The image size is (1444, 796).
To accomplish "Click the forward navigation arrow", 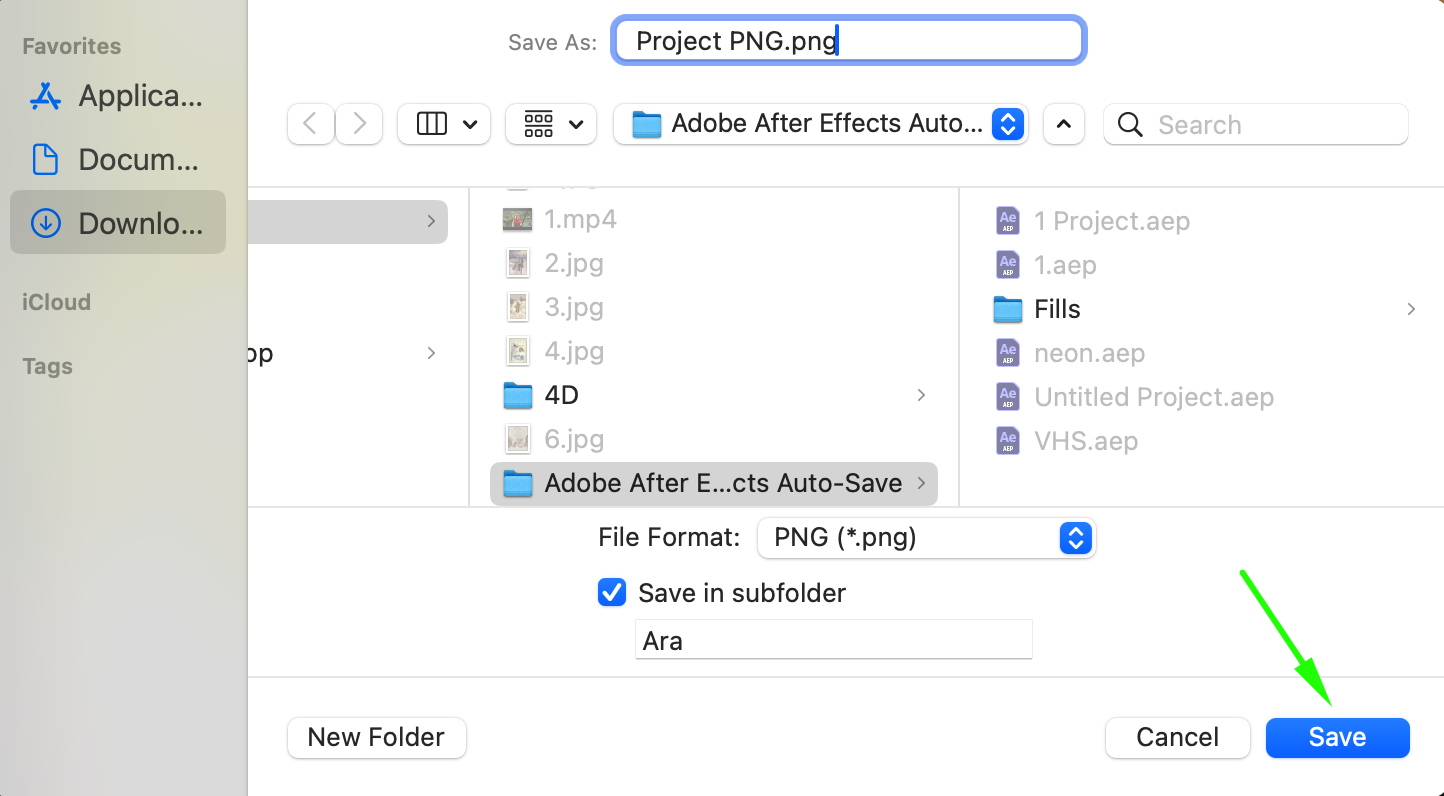I will tap(359, 124).
